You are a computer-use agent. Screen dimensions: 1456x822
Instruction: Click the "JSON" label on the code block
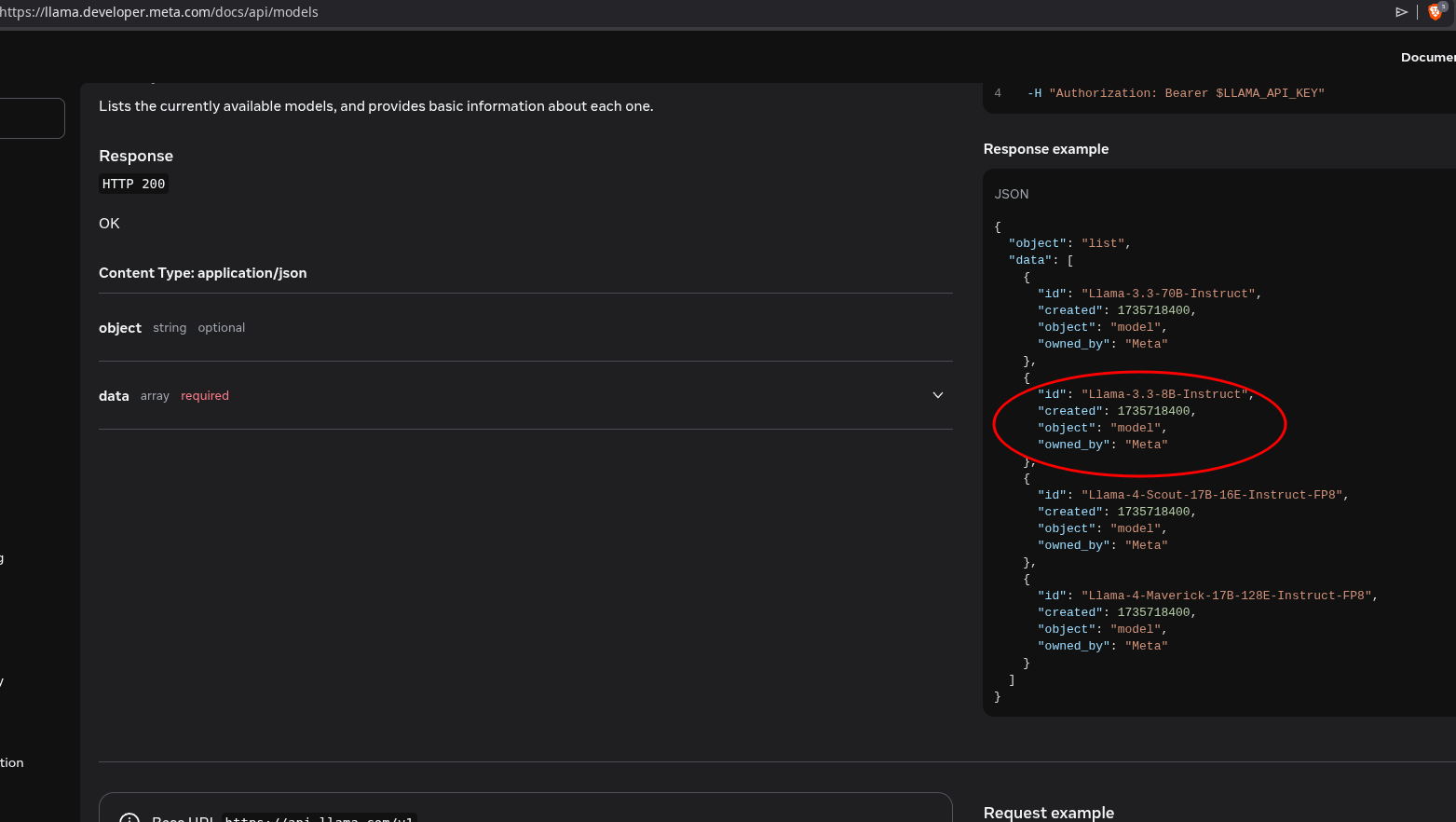click(1012, 194)
